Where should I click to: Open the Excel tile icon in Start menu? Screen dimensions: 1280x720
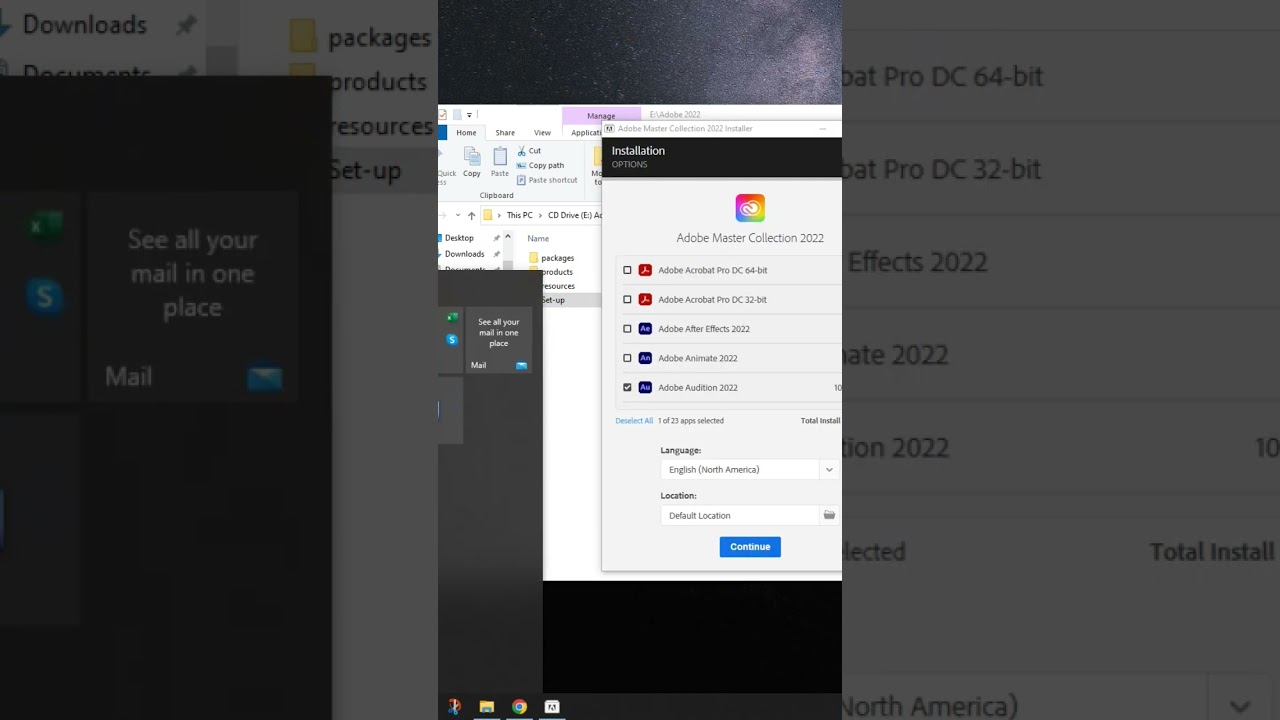(452, 317)
